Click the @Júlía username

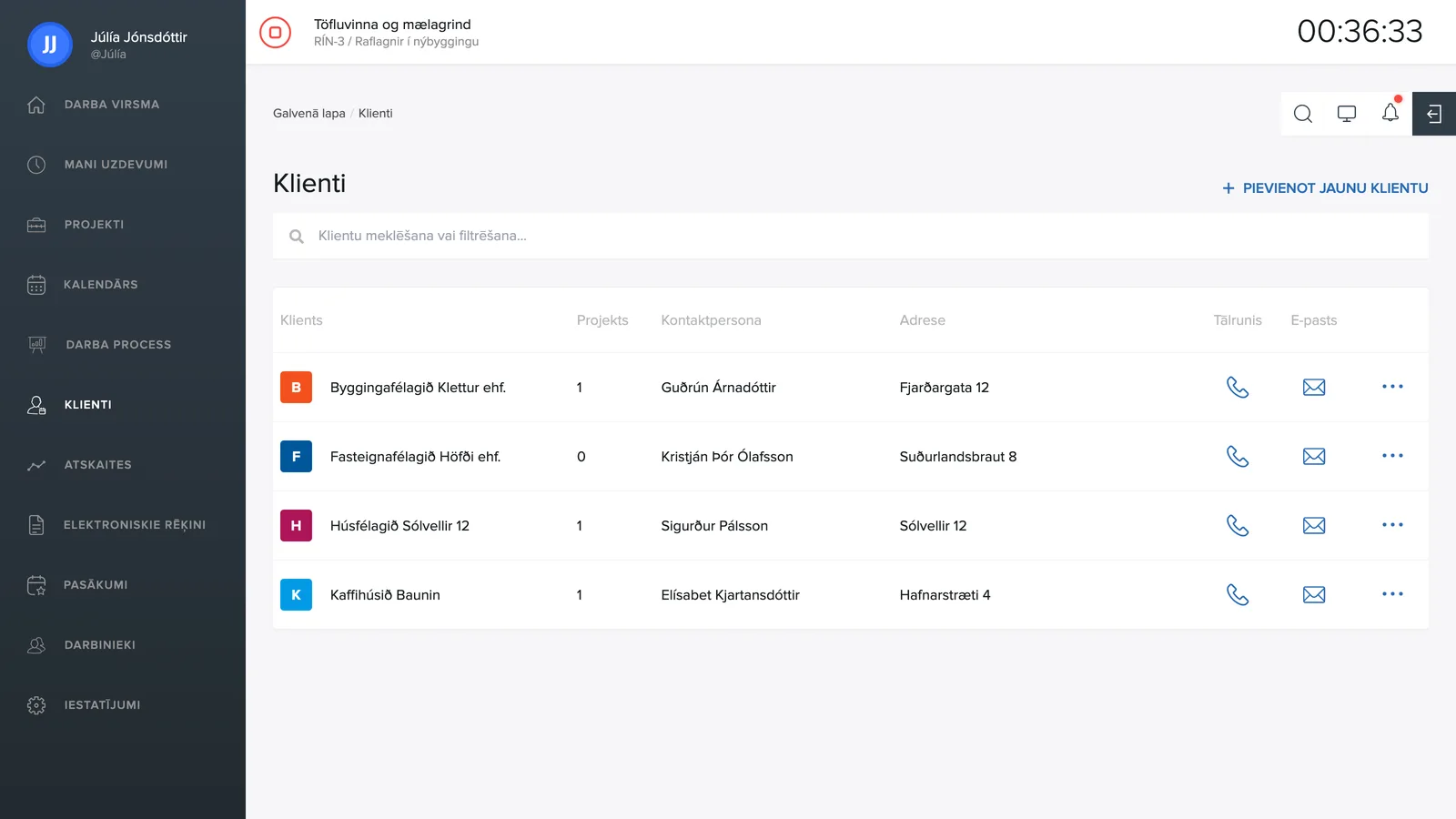[108, 55]
